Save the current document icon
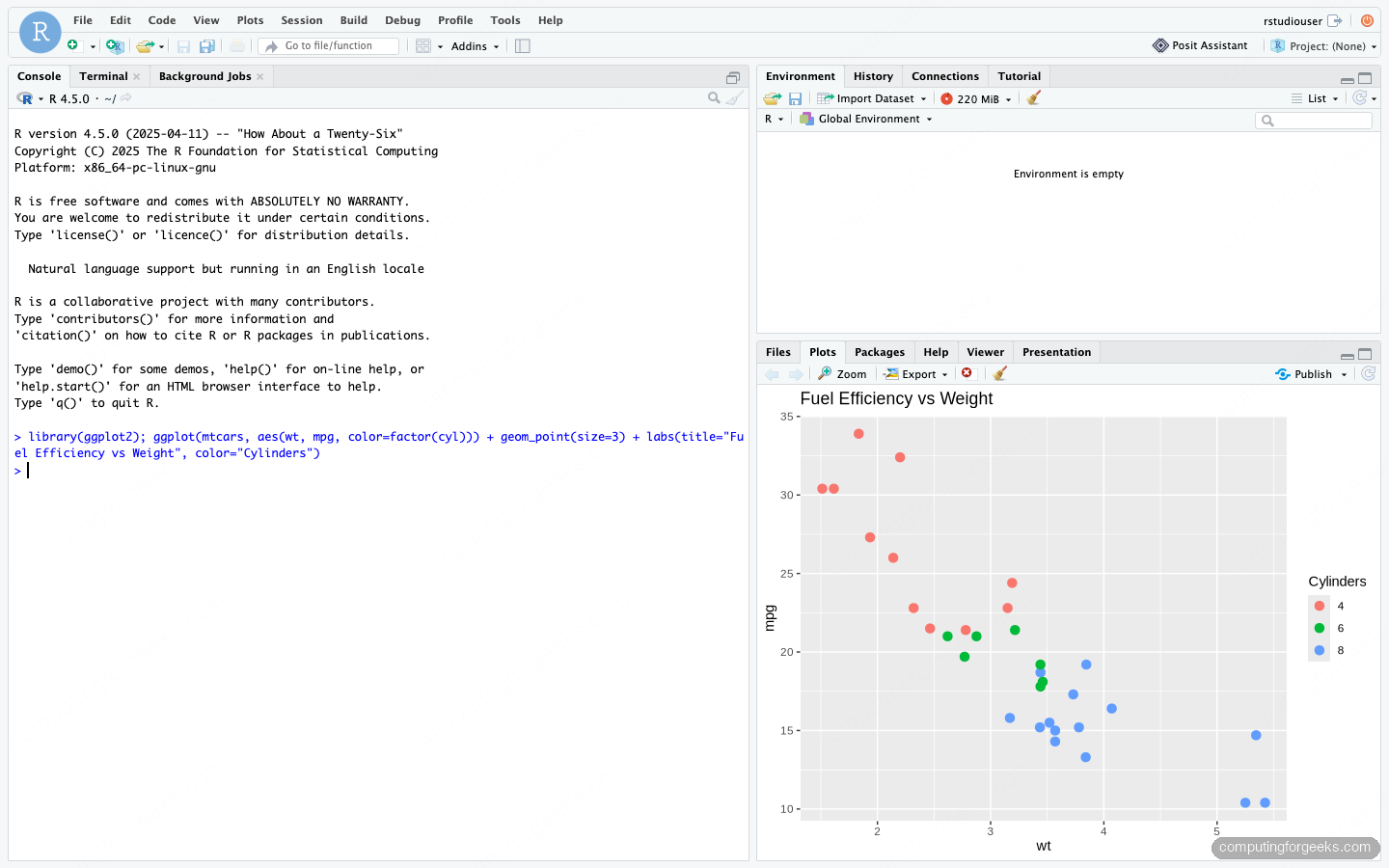 pos(183,45)
